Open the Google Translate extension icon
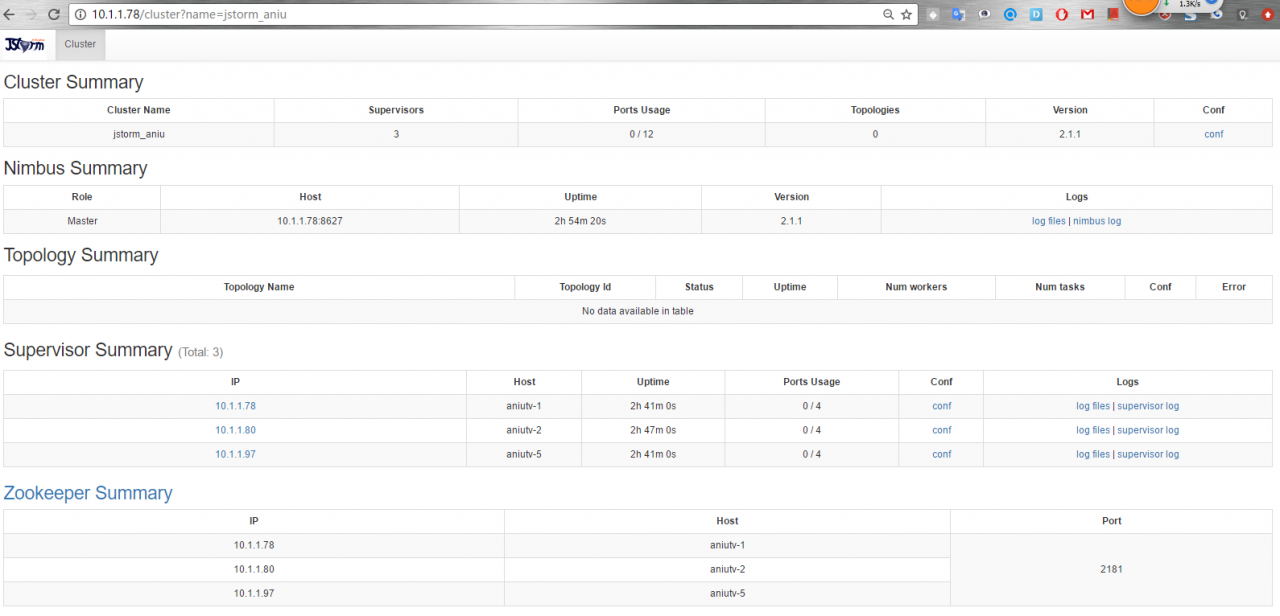Screen dimensions: 1280x616 point(957,14)
